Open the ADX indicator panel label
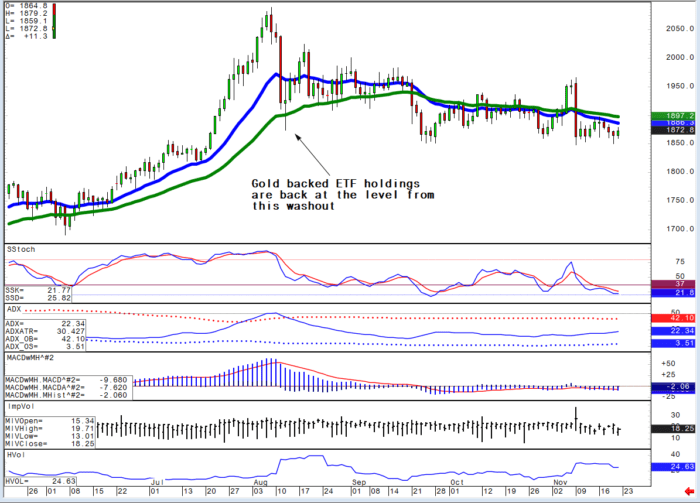The image size is (700, 503). coord(14,311)
